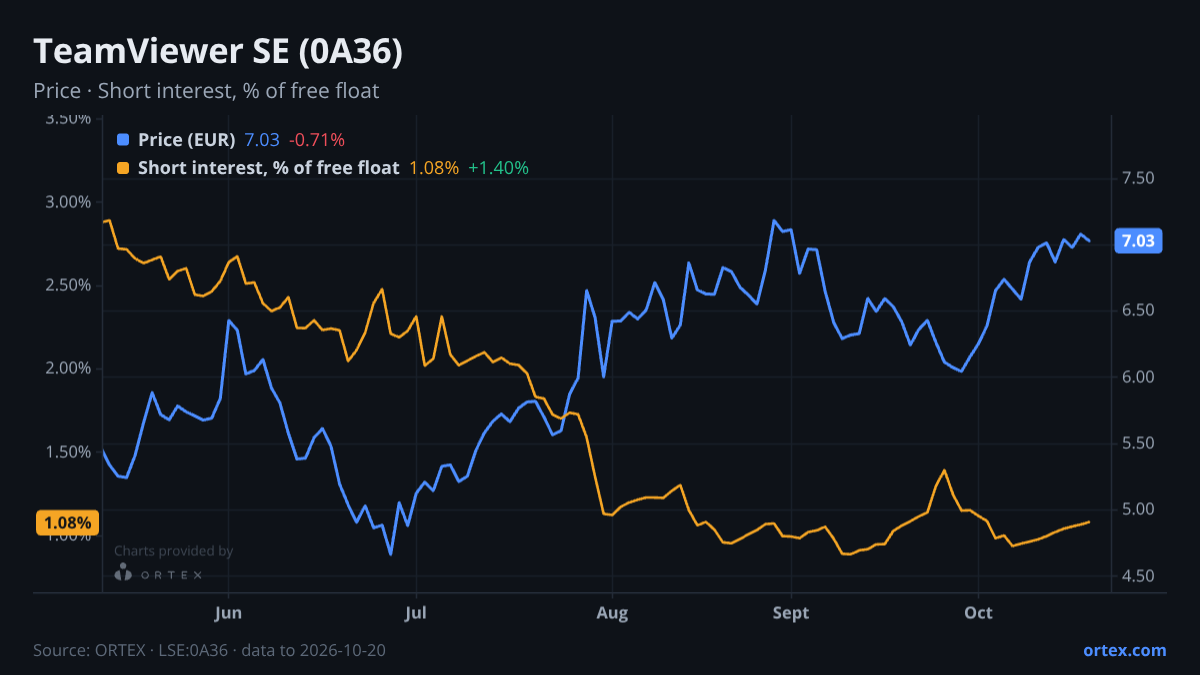Viewport: 1200px width, 675px height.
Task: Click the Source: ORTEX data footer text
Action: click(210, 650)
